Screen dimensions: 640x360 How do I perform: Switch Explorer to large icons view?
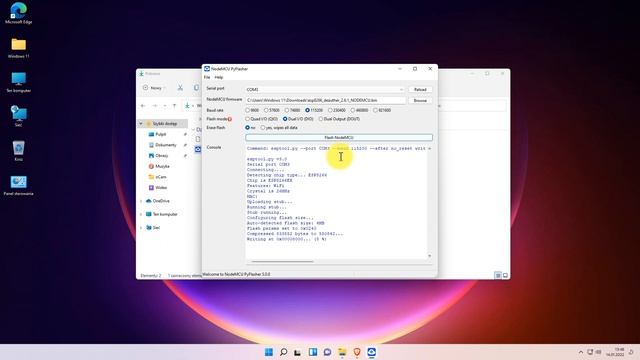click(505, 276)
